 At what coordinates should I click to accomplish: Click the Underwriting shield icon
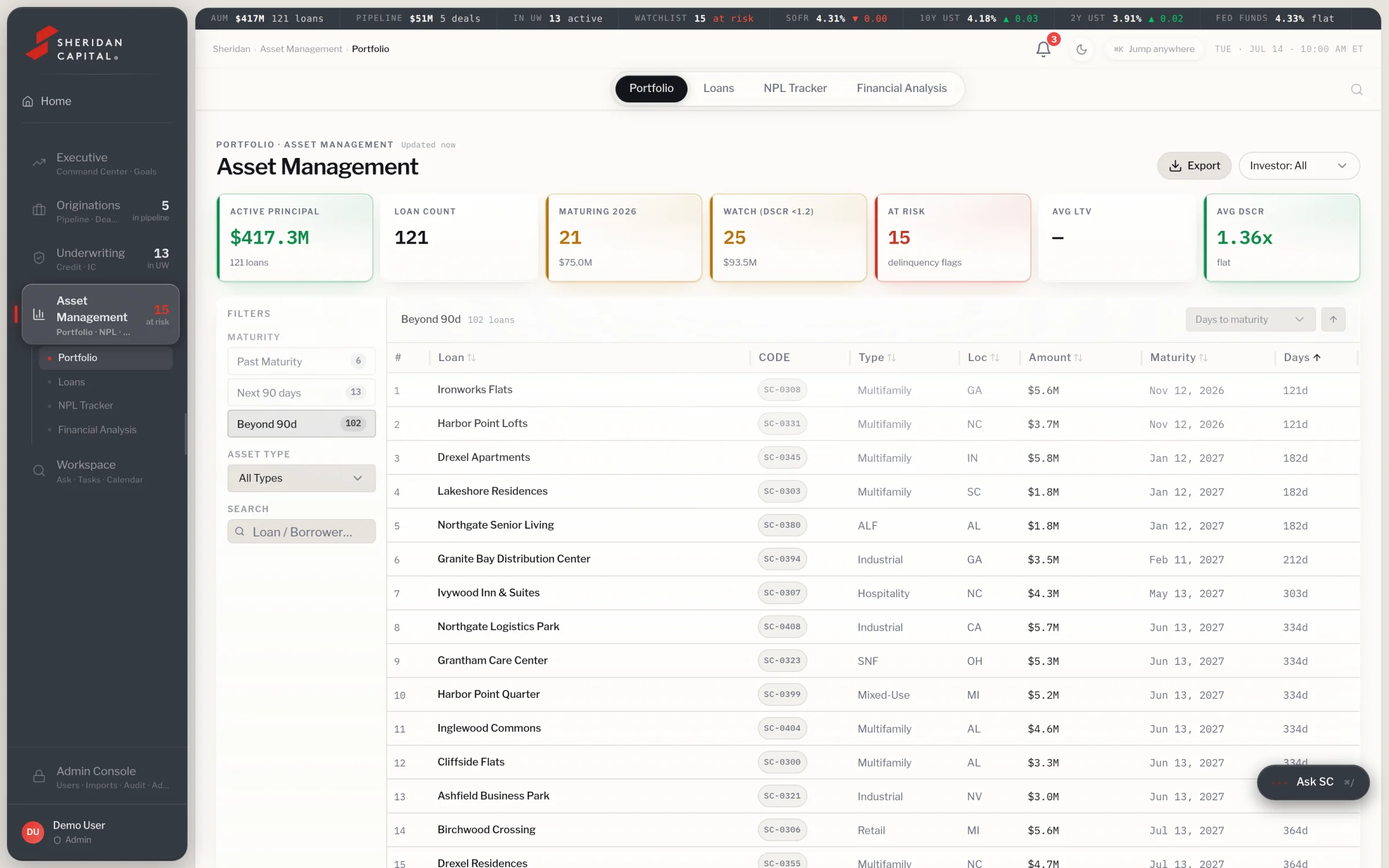(39, 258)
